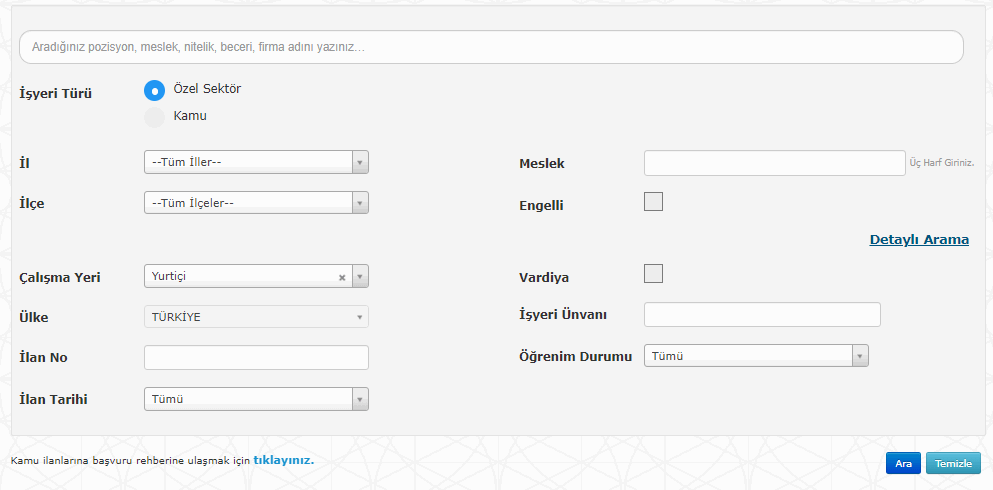
Task: Click into the Meslek input field
Action: point(775,163)
